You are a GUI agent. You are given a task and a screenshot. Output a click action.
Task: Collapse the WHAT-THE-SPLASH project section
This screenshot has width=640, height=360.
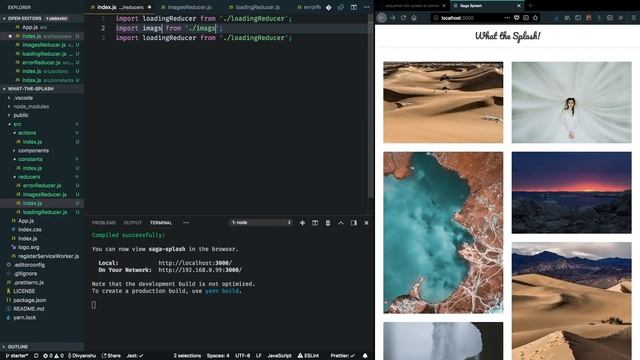(42, 89)
